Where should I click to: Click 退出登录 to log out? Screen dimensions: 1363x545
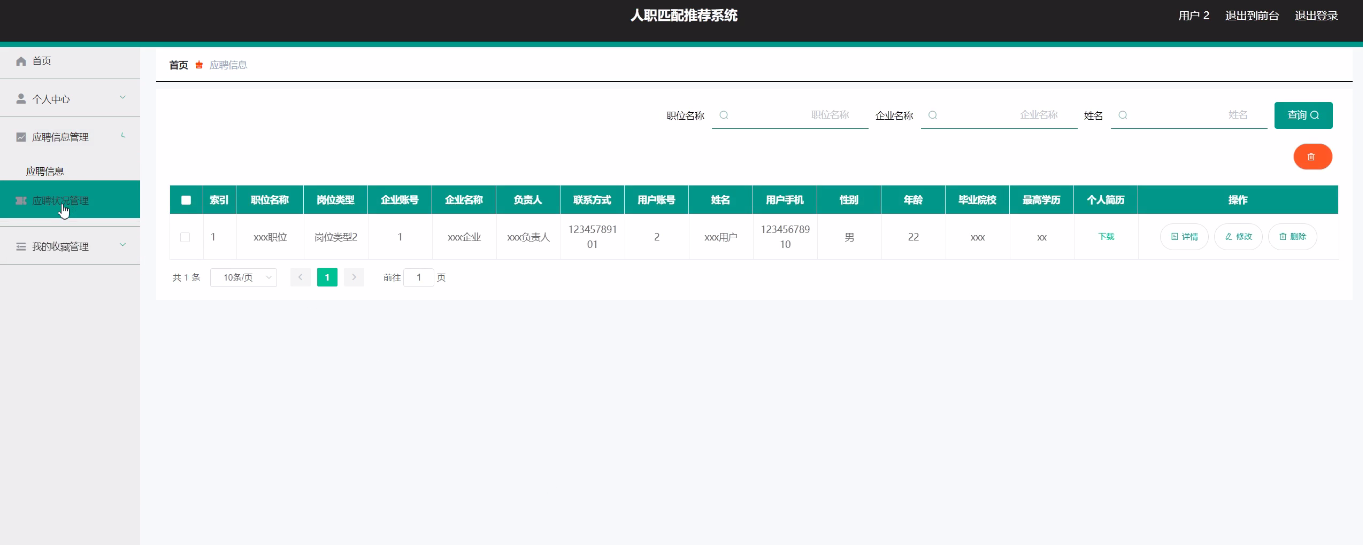(1316, 16)
